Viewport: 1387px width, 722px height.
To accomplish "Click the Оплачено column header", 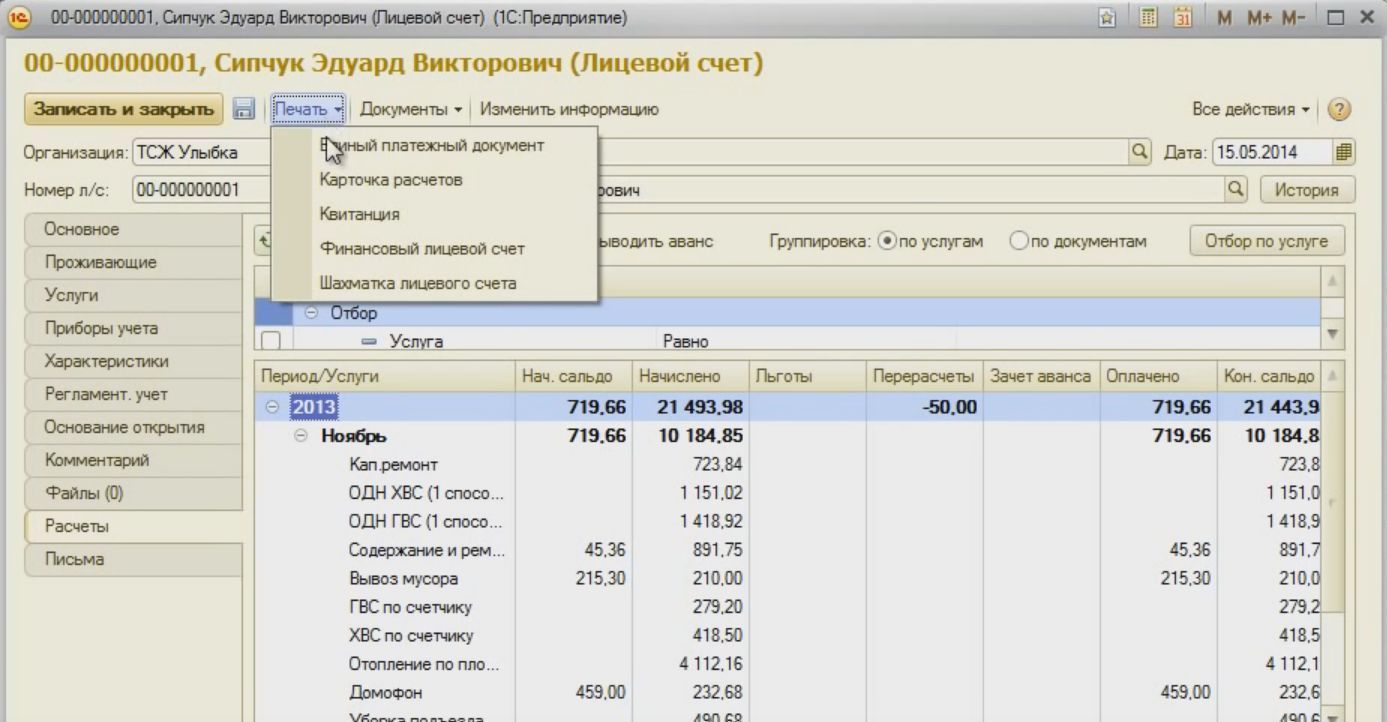I will (x=1158, y=379).
